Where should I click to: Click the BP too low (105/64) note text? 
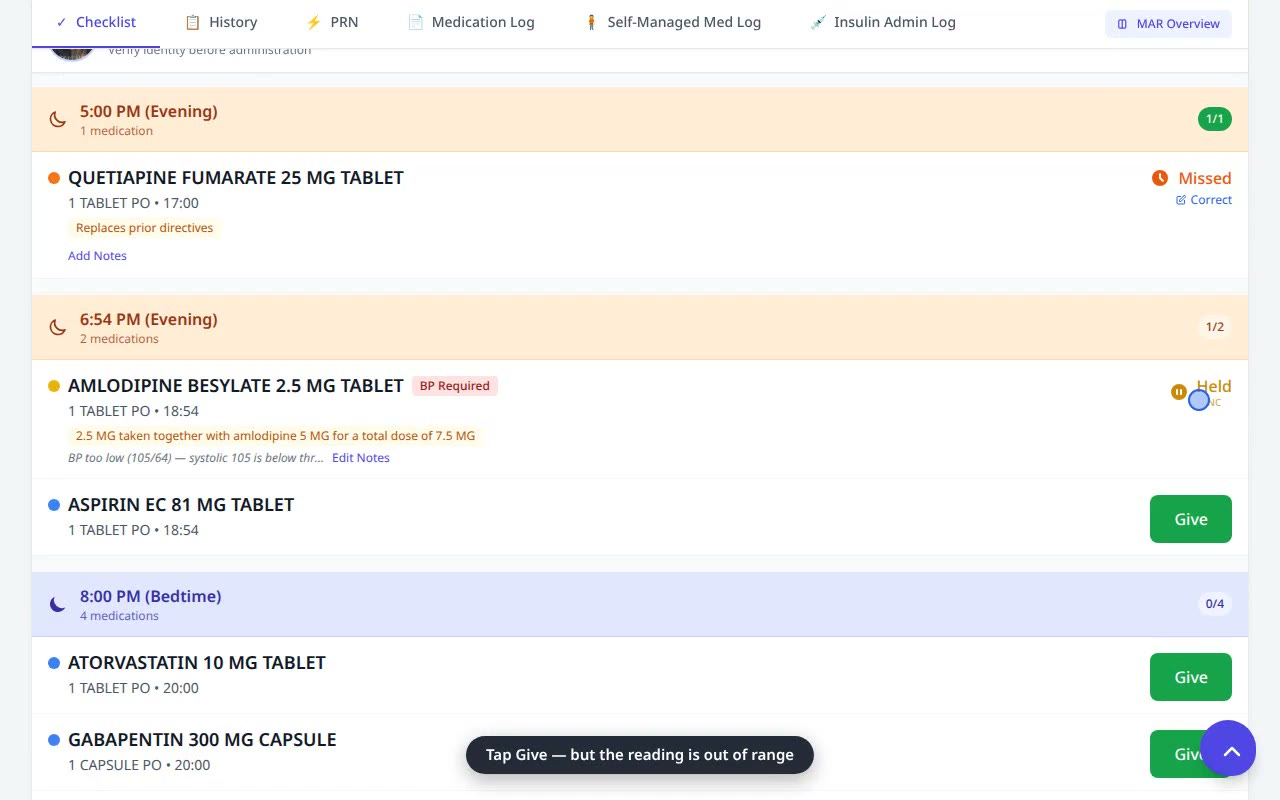tap(196, 458)
